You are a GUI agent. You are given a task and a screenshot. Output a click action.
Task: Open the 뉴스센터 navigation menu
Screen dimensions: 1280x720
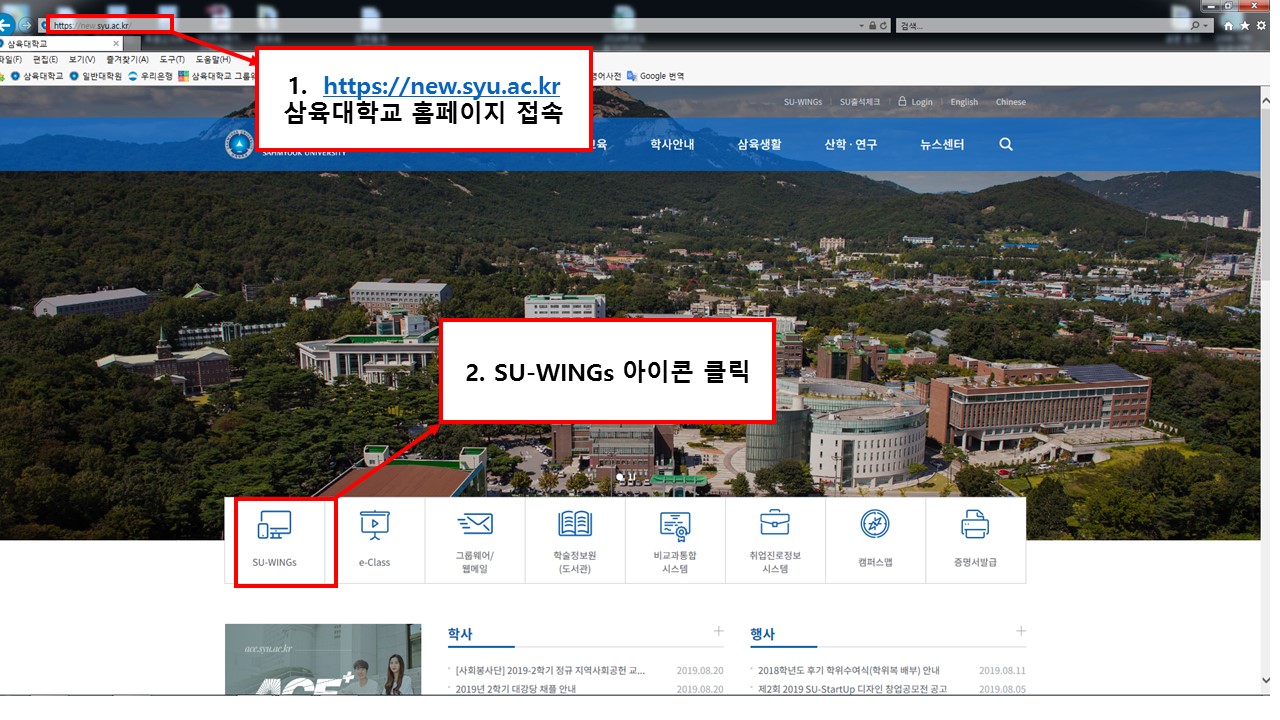[942, 144]
